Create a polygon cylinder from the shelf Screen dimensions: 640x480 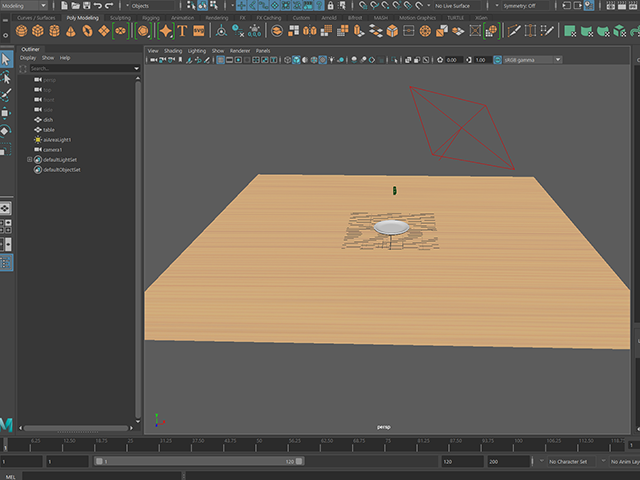point(54,31)
